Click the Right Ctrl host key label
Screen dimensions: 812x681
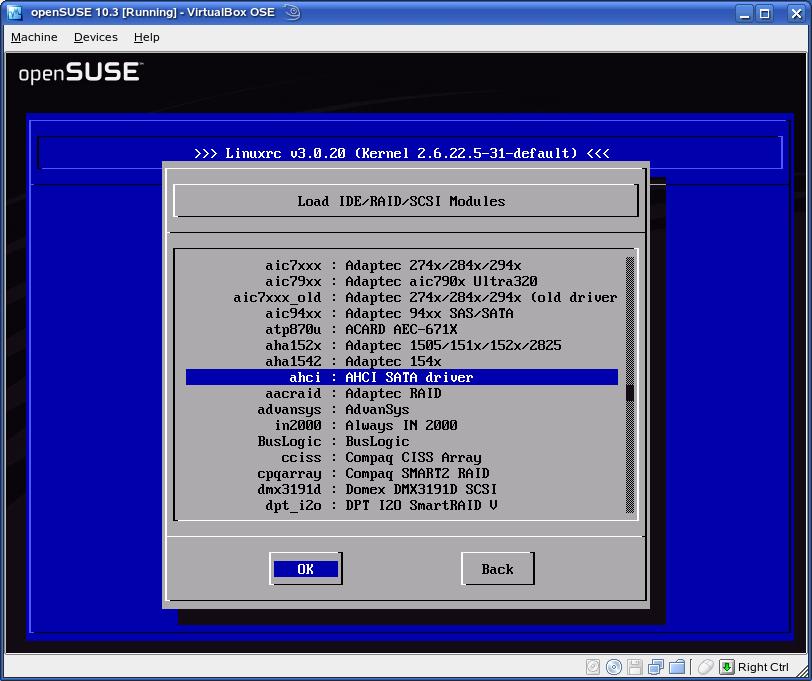763,667
